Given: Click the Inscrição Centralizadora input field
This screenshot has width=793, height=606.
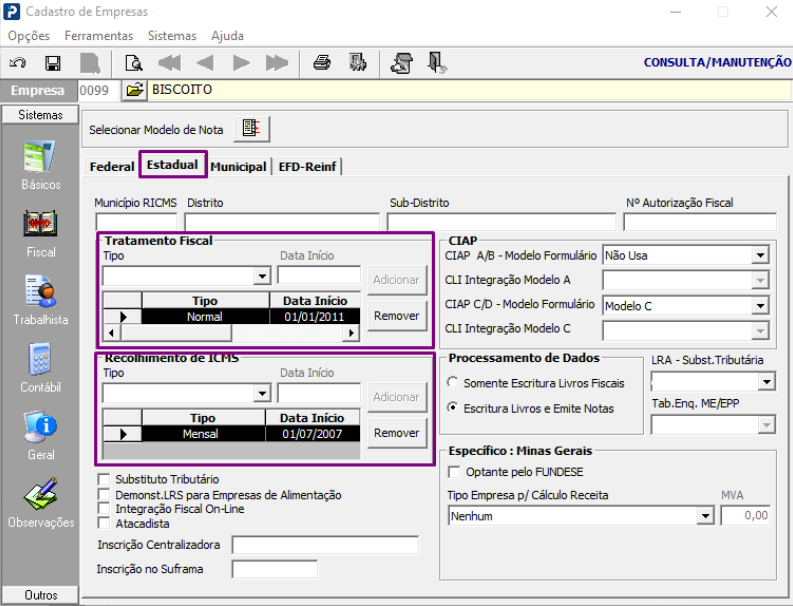Looking at the screenshot, I should [325, 545].
